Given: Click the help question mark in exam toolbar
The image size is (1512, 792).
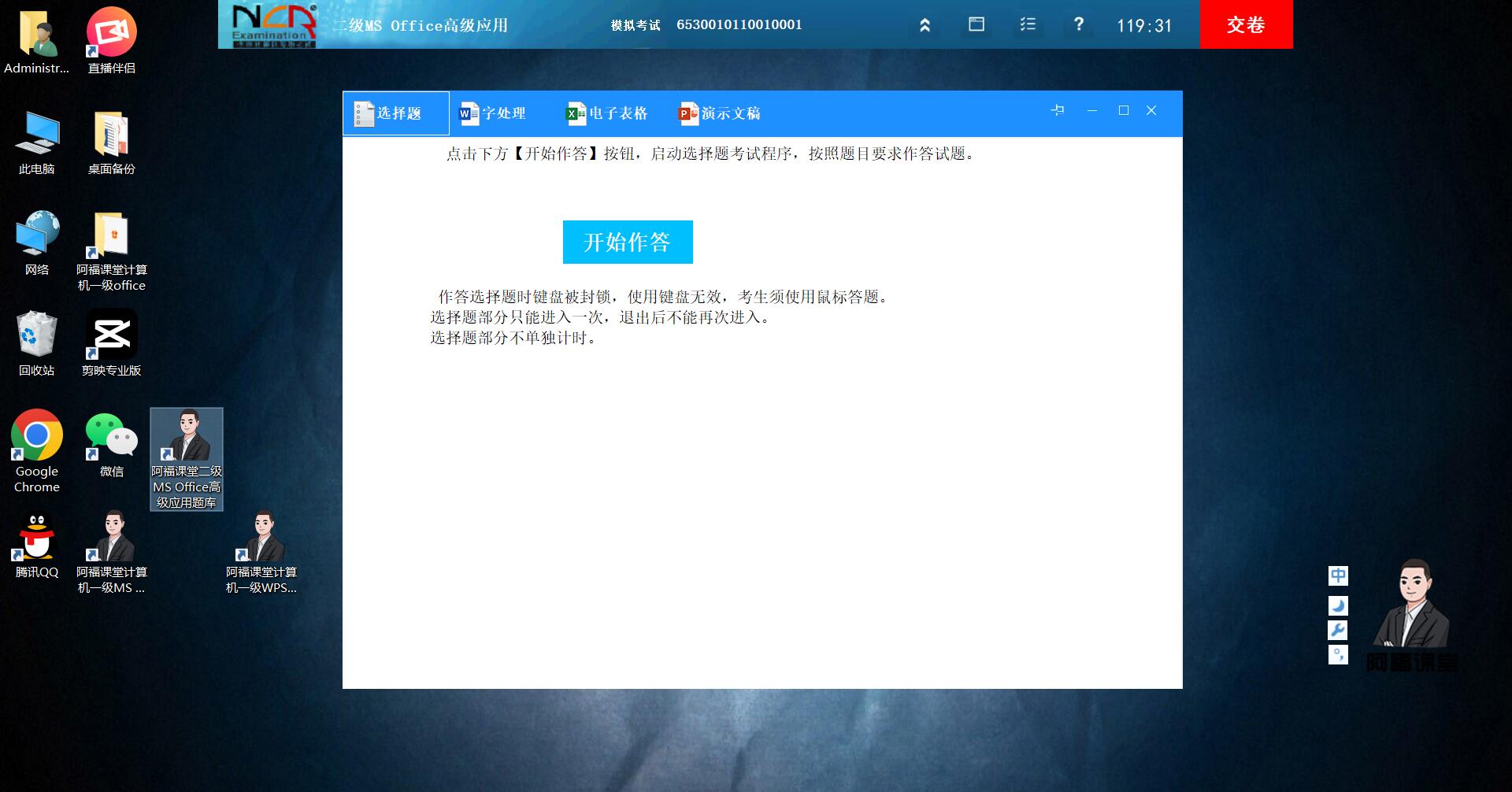Looking at the screenshot, I should click(1079, 24).
